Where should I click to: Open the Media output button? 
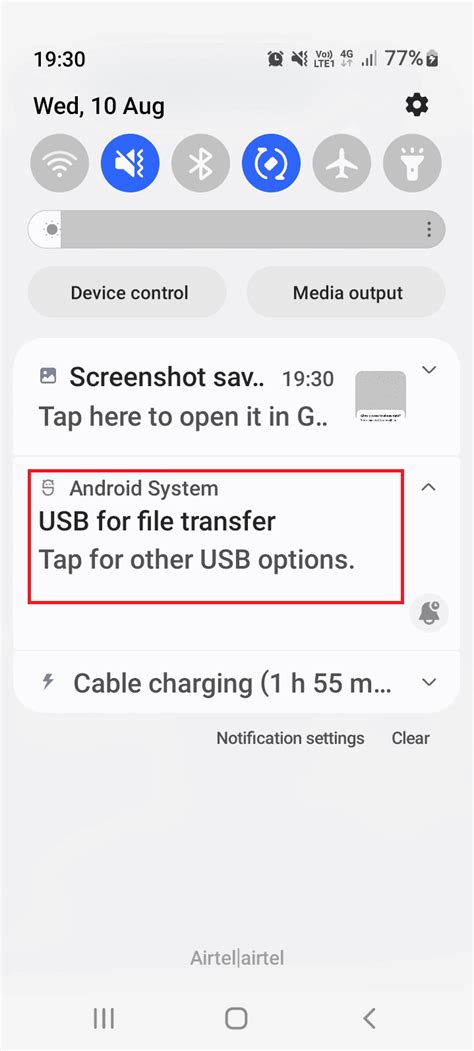click(x=346, y=293)
